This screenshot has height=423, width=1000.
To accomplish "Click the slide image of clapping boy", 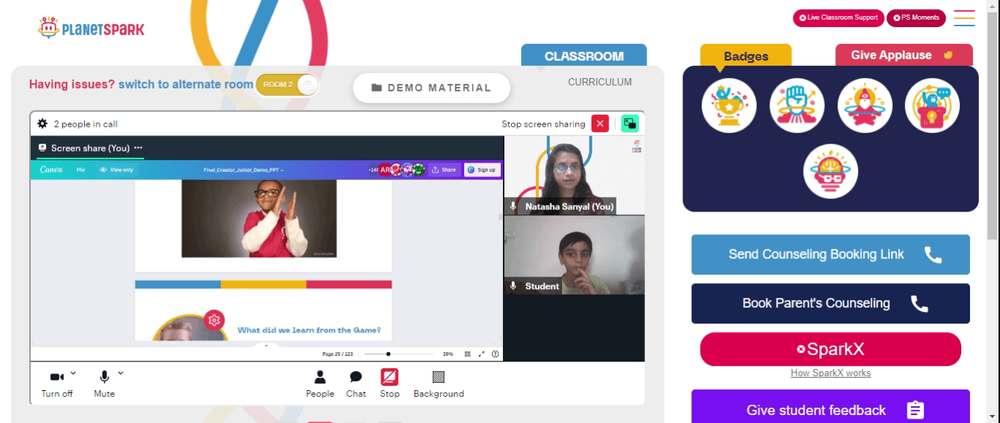I will tap(259, 219).
